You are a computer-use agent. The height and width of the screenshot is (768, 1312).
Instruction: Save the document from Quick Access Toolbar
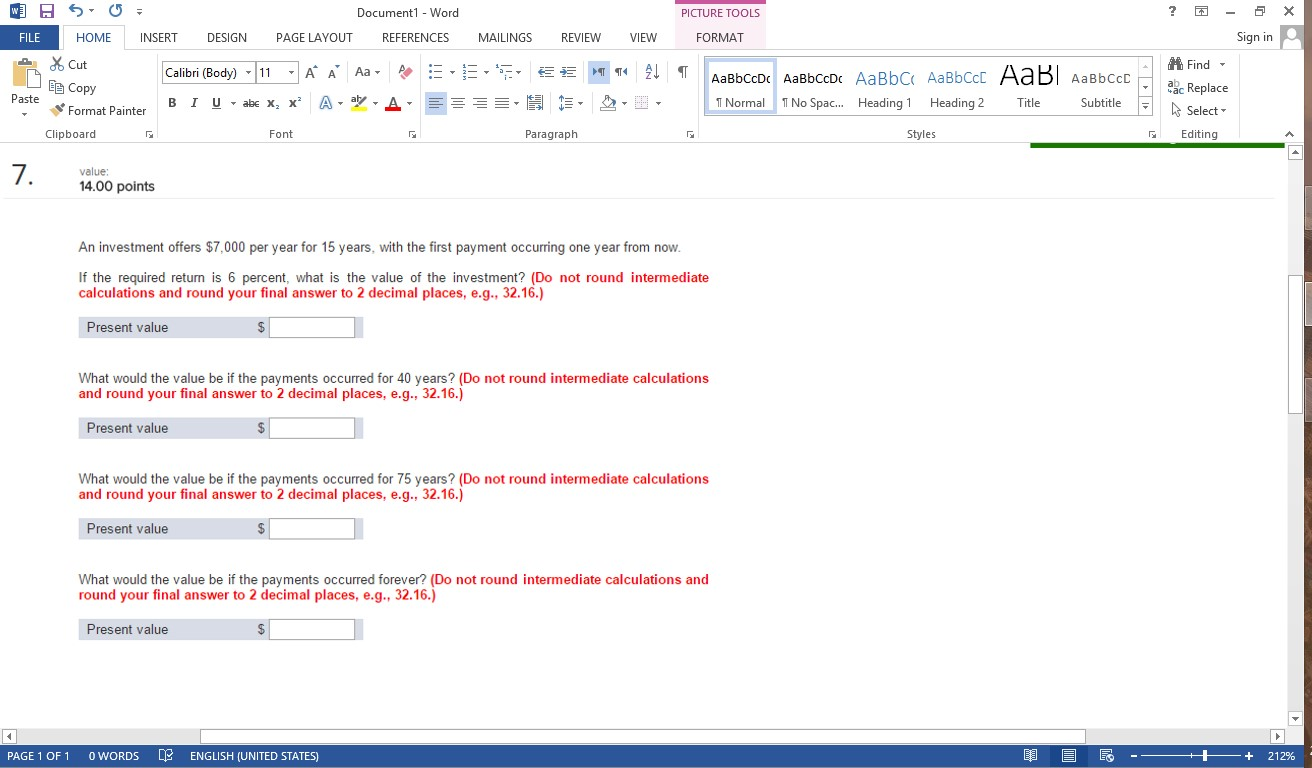click(46, 12)
